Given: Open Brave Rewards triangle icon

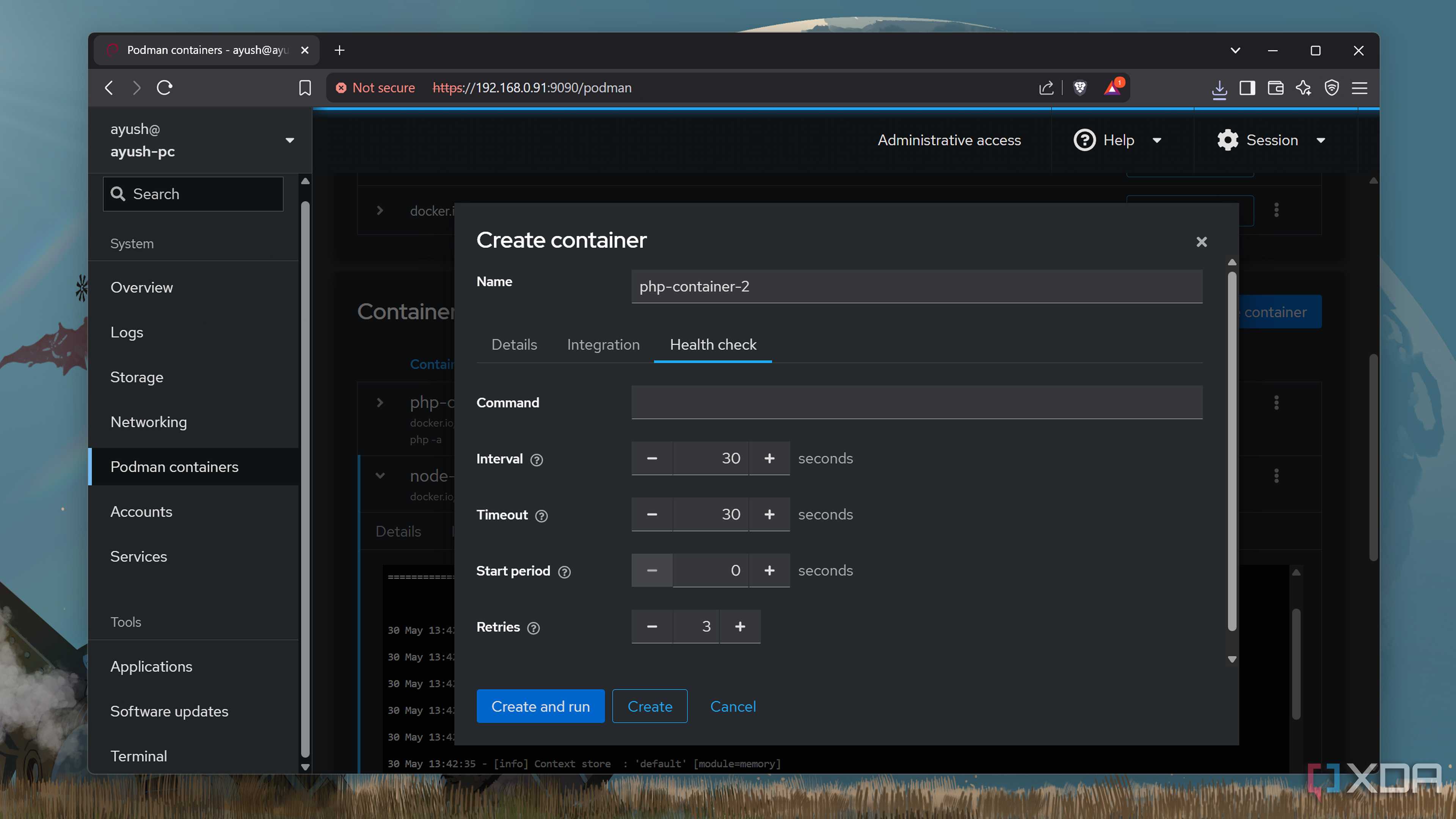Looking at the screenshot, I should [x=1113, y=87].
